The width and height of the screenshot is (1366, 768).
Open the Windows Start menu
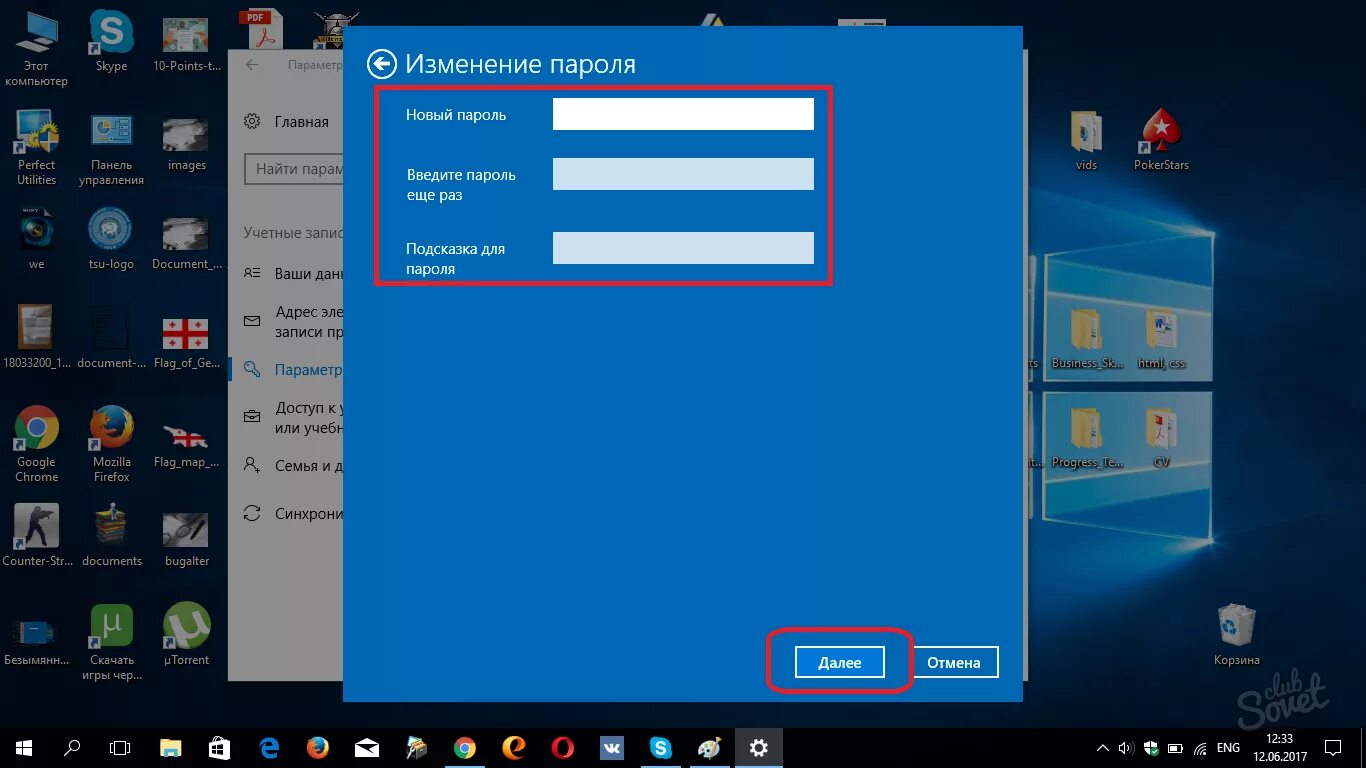pos(24,747)
